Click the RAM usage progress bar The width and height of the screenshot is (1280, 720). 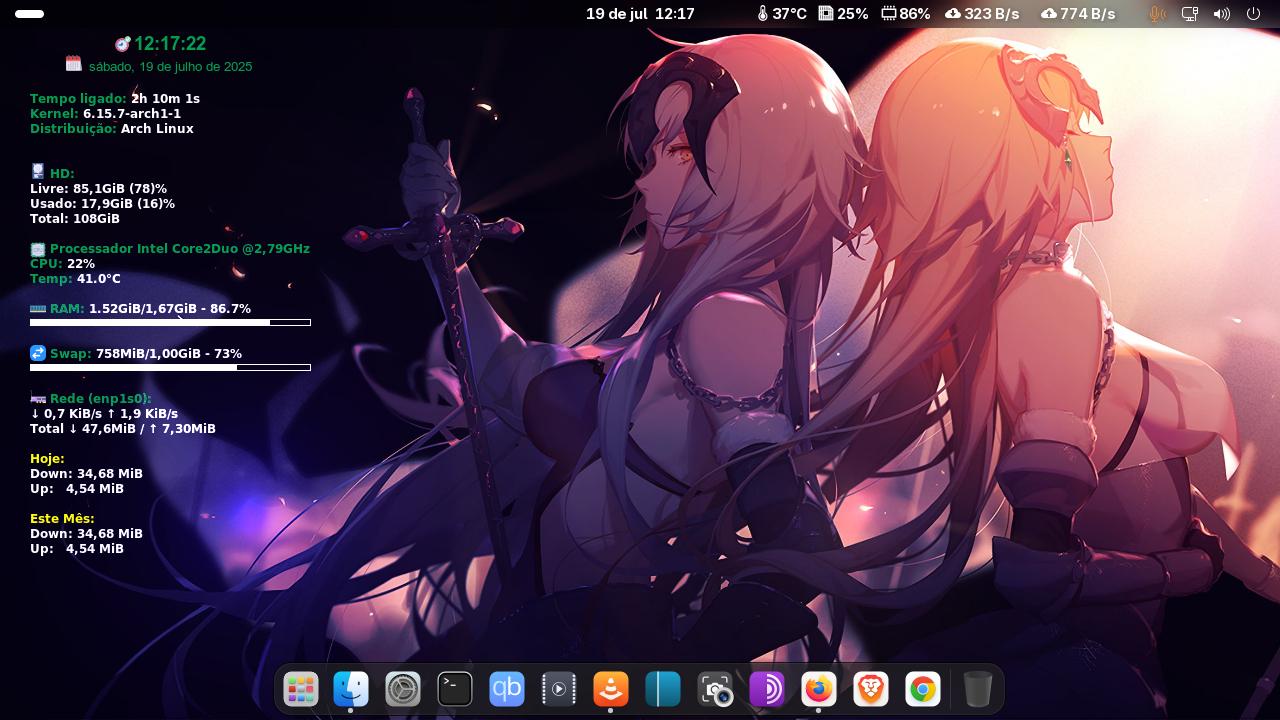click(x=170, y=323)
